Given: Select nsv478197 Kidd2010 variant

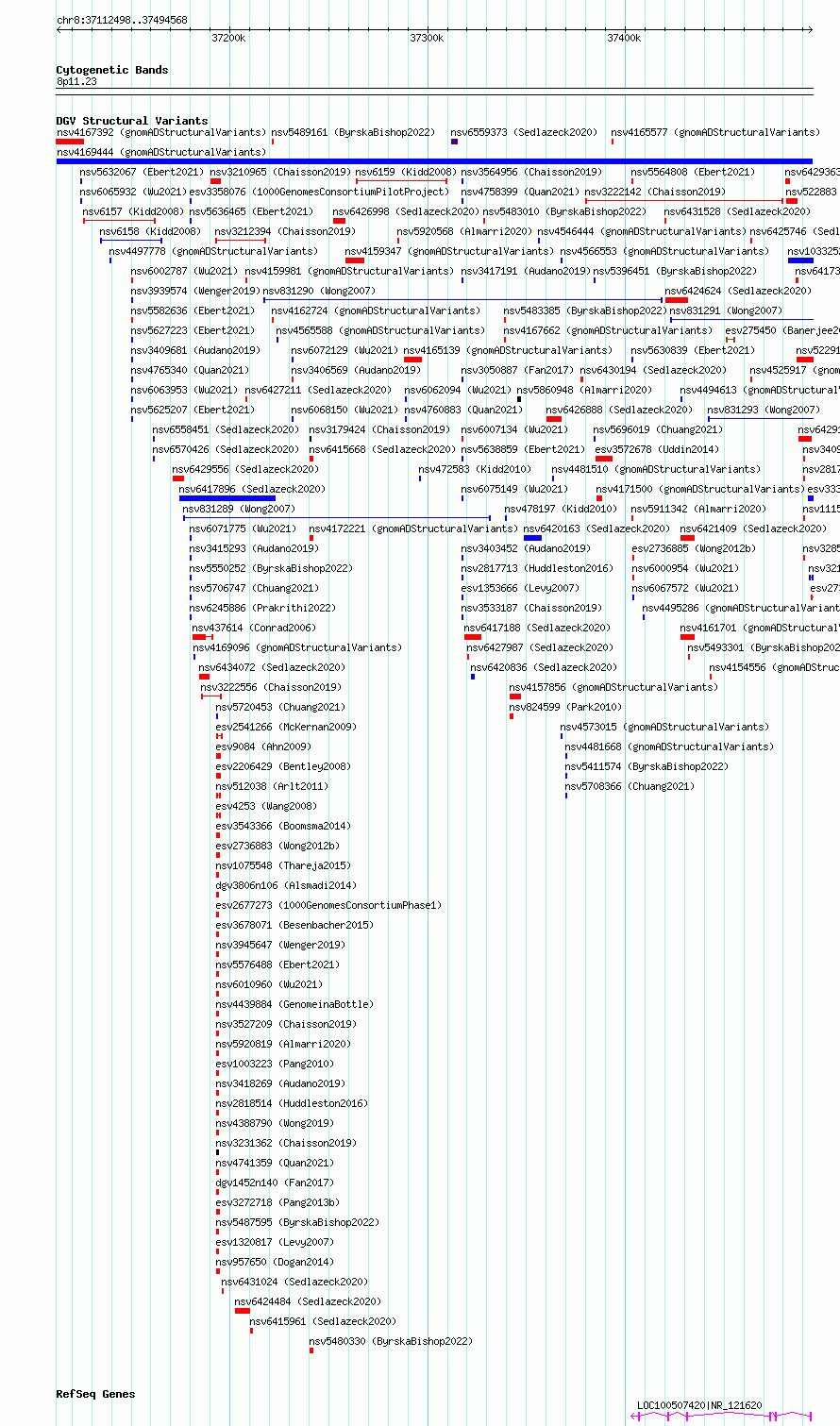Looking at the screenshot, I should tap(561, 509).
